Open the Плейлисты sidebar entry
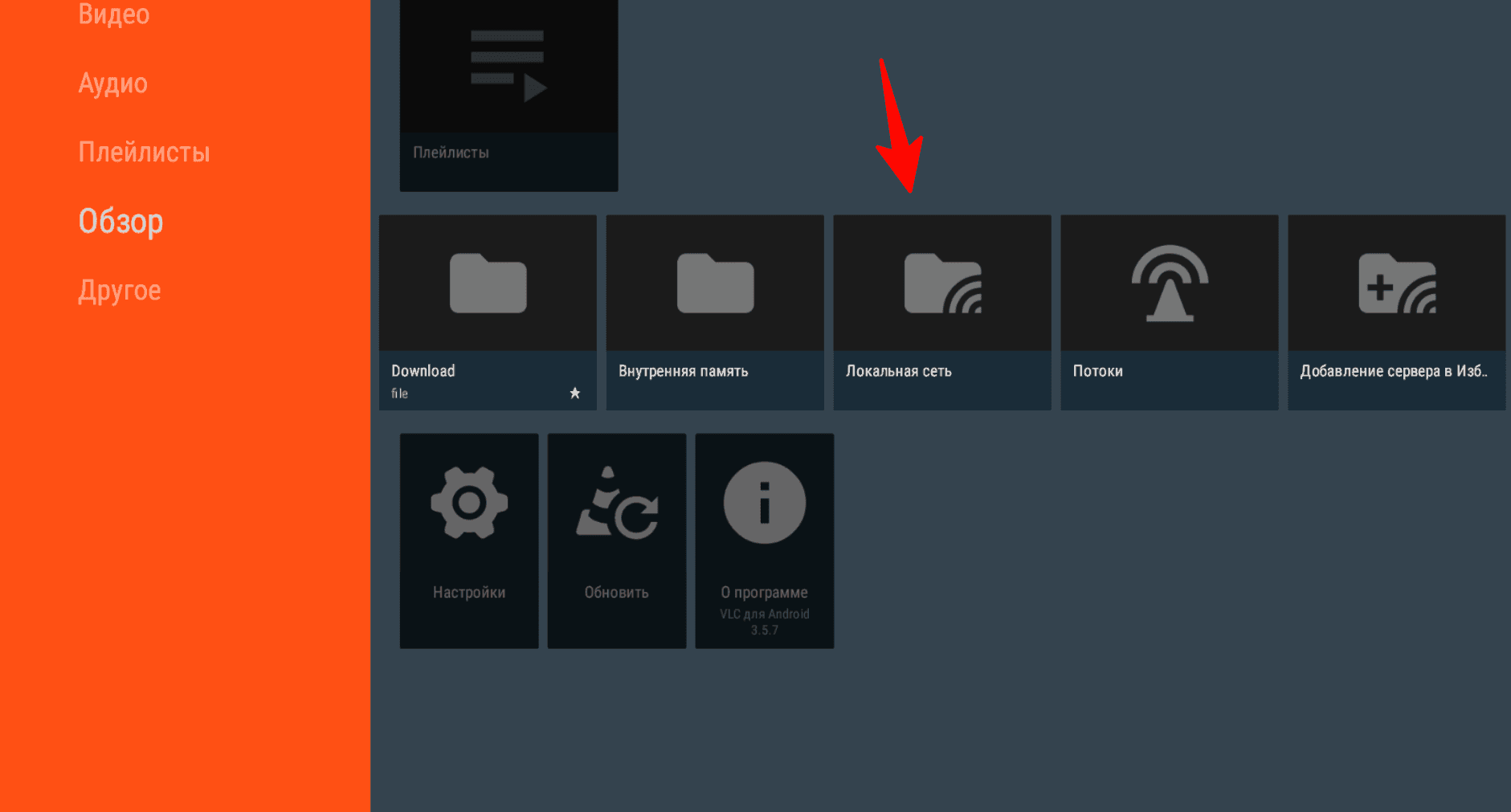The height and width of the screenshot is (812, 1511). [145, 151]
